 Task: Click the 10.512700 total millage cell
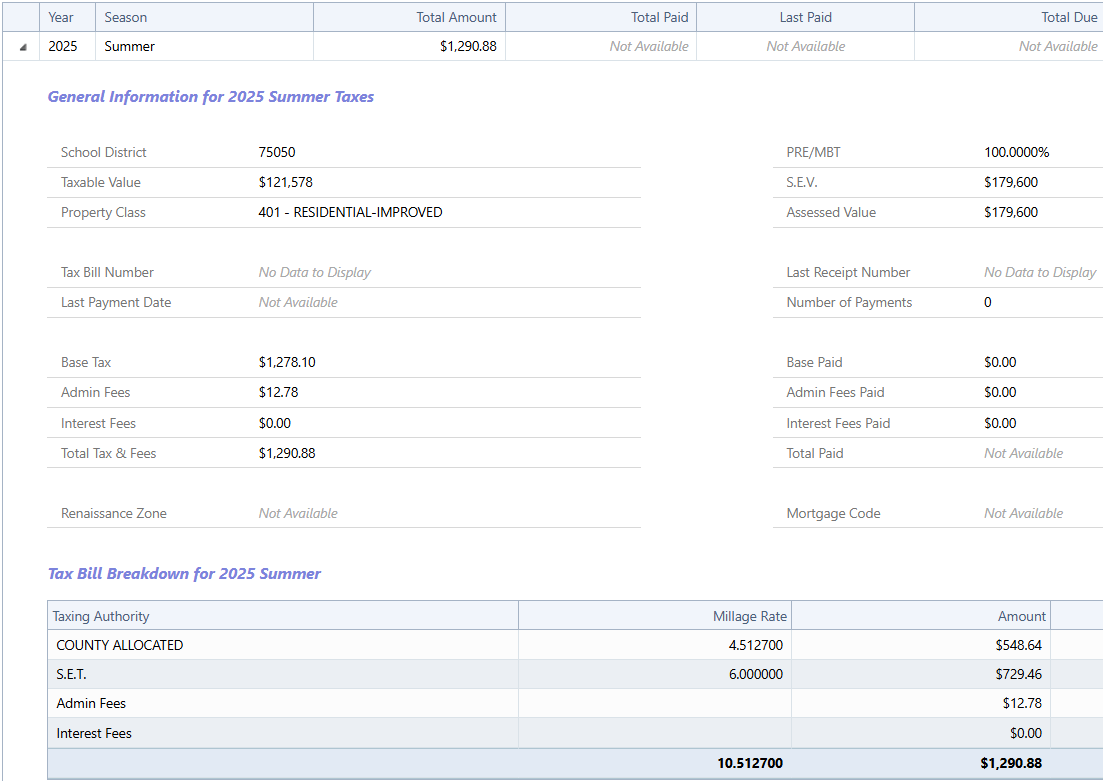click(749, 763)
